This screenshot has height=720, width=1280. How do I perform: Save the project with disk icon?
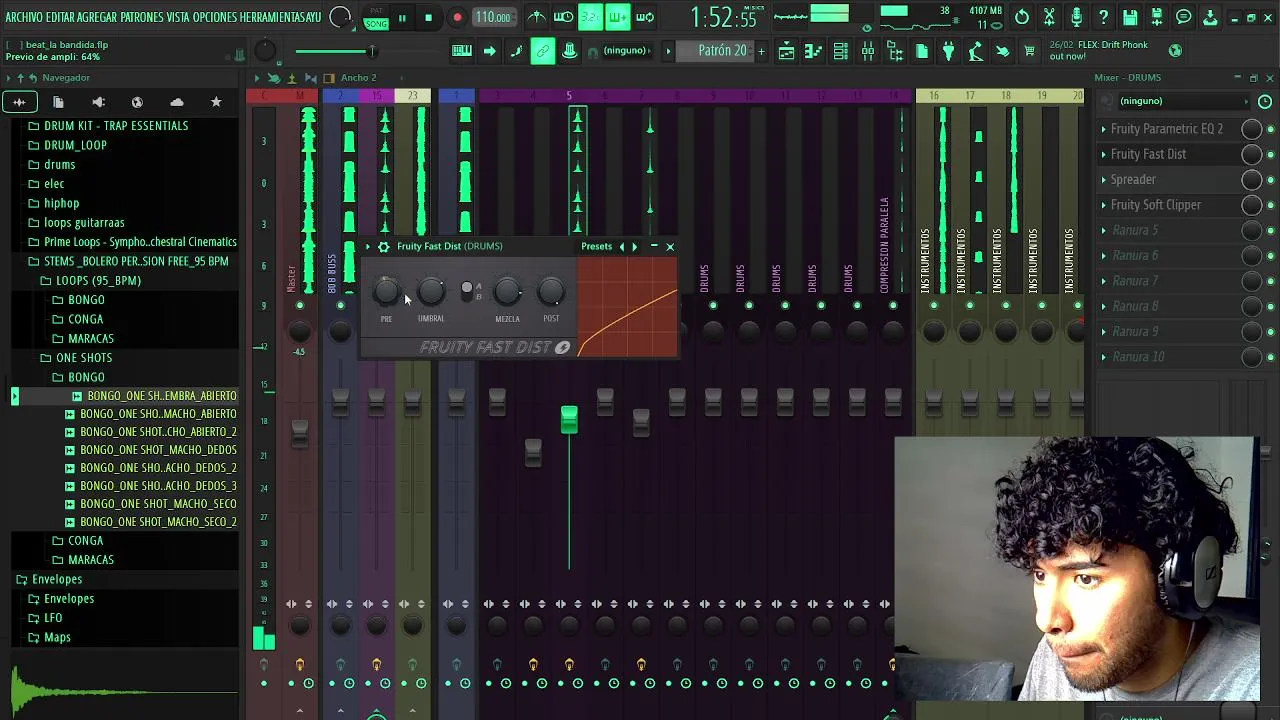[1130, 17]
